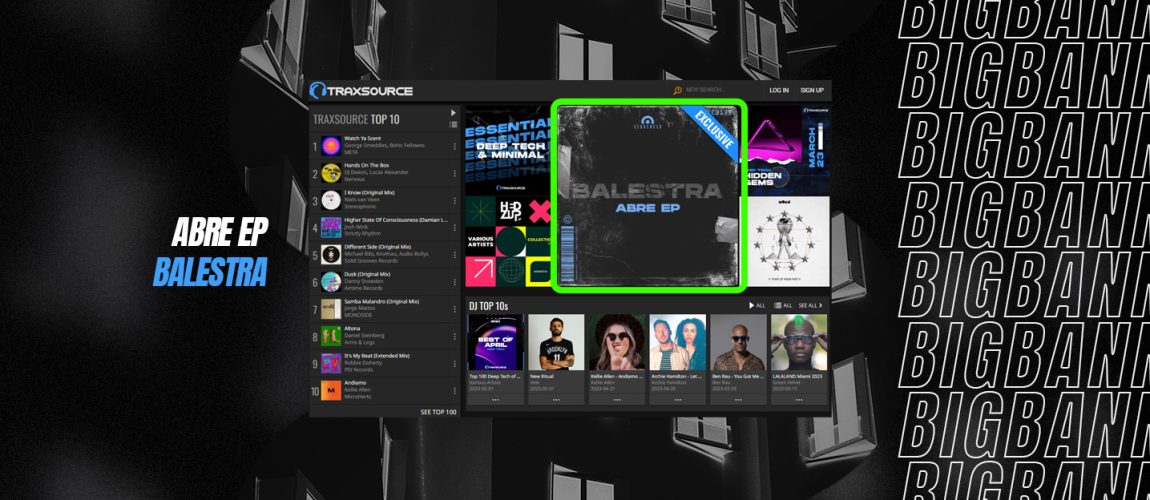Queue all DJ Top 10s list button

coord(783,305)
